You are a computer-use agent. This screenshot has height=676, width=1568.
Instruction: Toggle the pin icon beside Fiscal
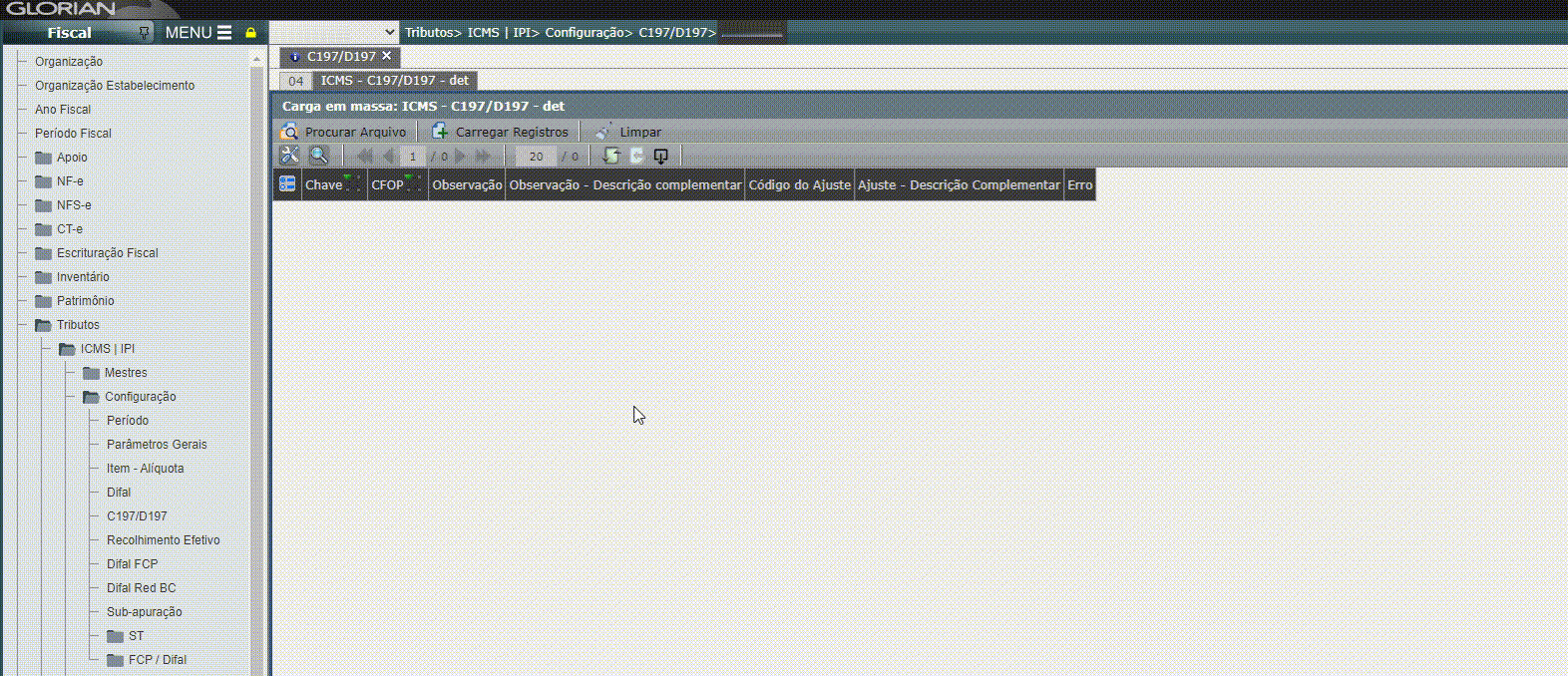pos(145,33)
